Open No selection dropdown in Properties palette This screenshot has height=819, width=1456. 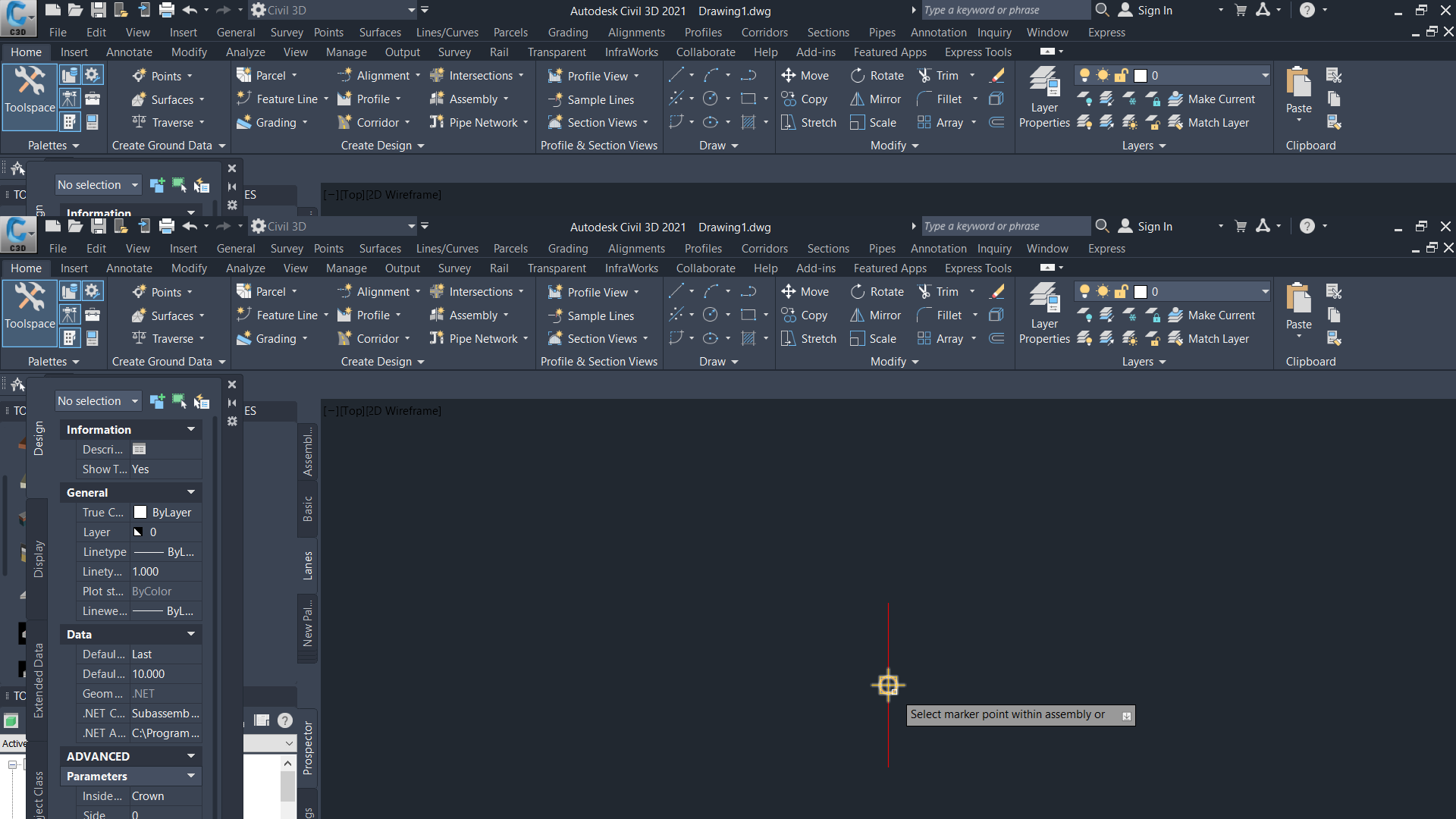98,400
